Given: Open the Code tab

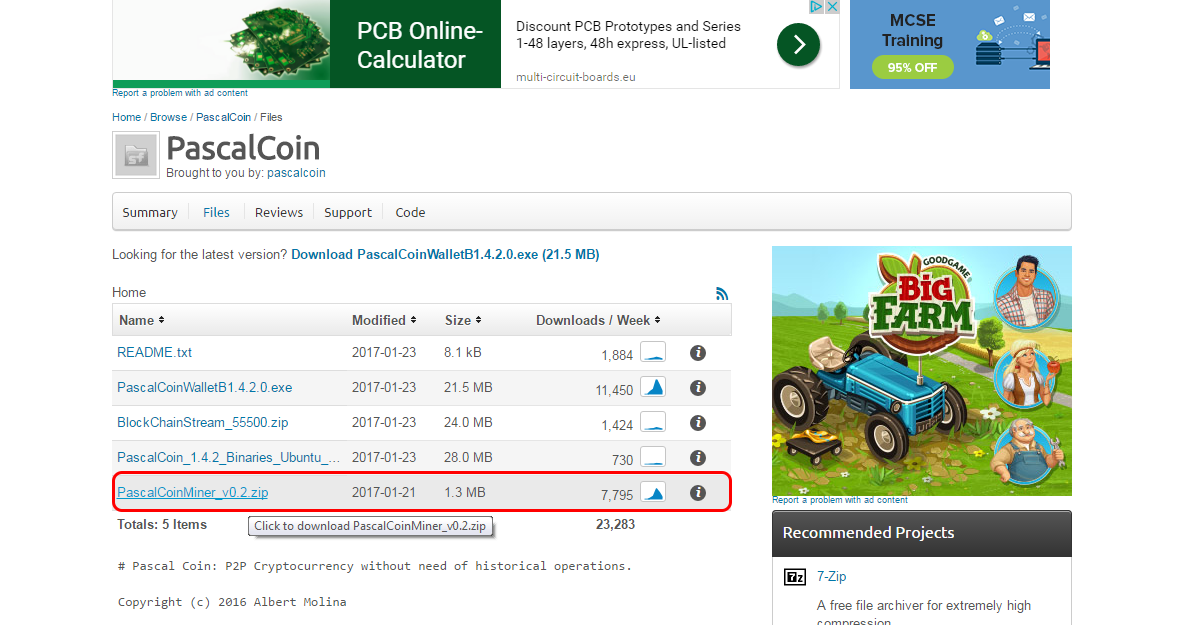Looking at the screenshot, I should click(410, 212).
